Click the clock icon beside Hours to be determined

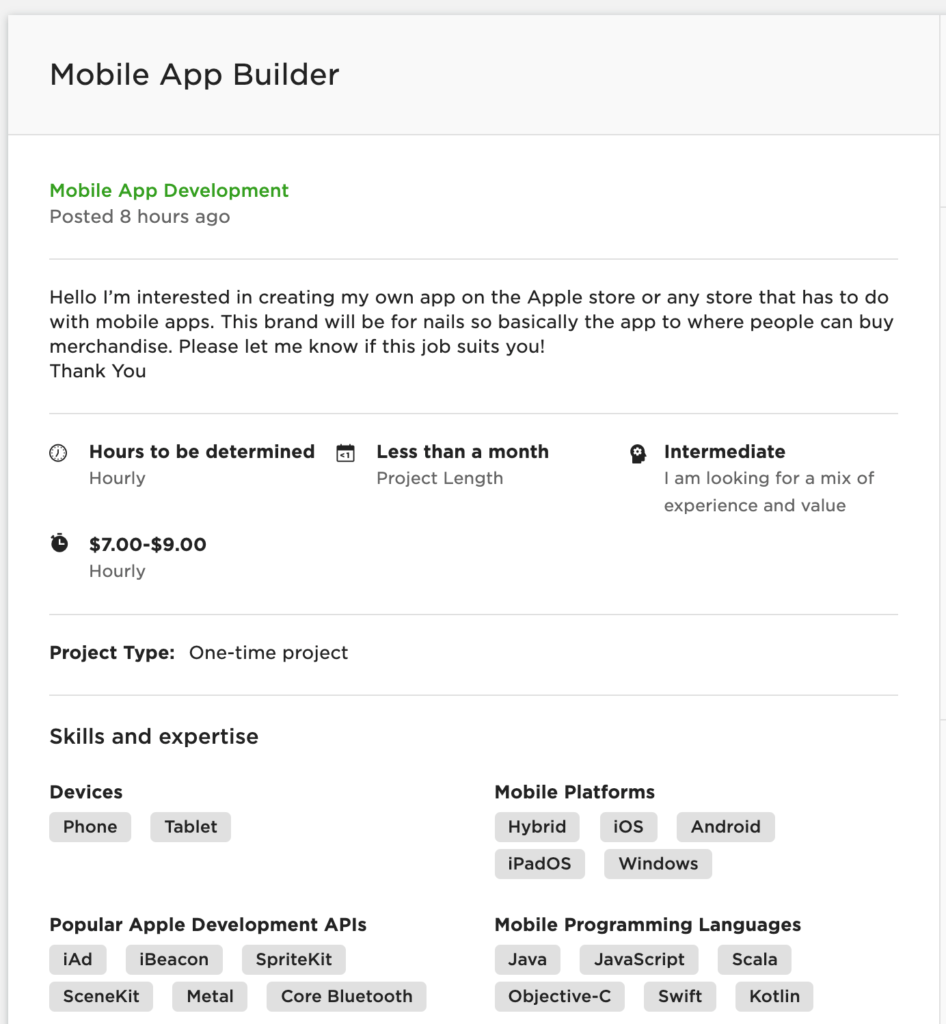pos(59,453)
